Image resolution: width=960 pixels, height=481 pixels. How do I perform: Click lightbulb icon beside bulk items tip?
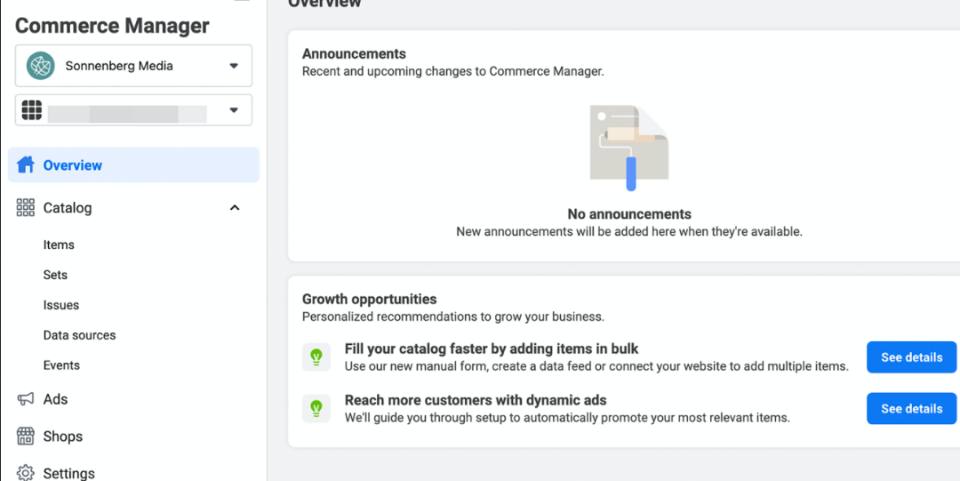click(x=317, y=357)
